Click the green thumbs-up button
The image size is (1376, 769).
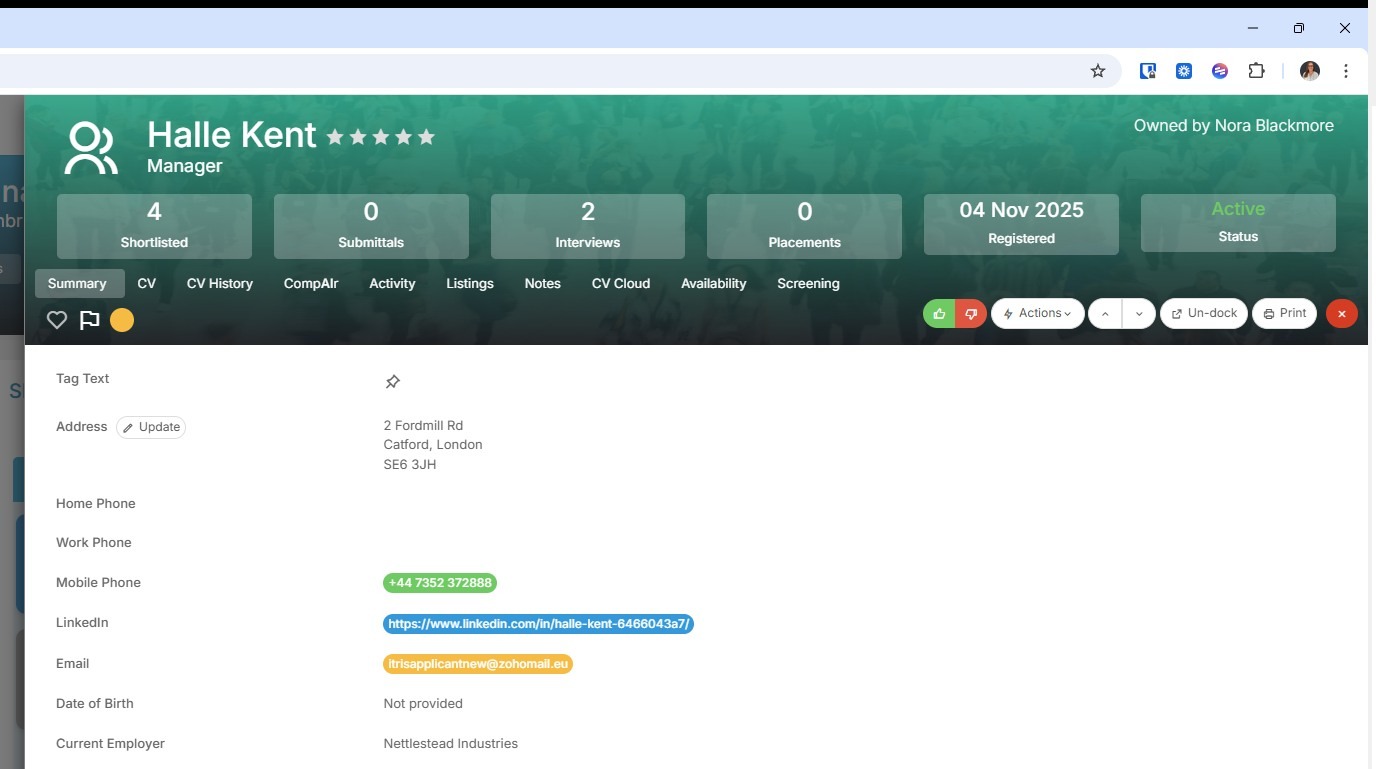(939, 313)
